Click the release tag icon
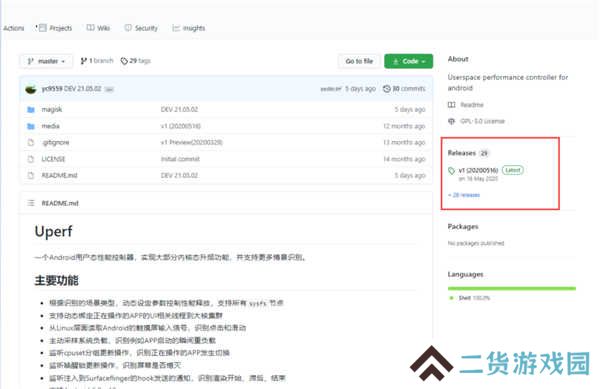Viewport: 600px width, 389px height. 452,171
